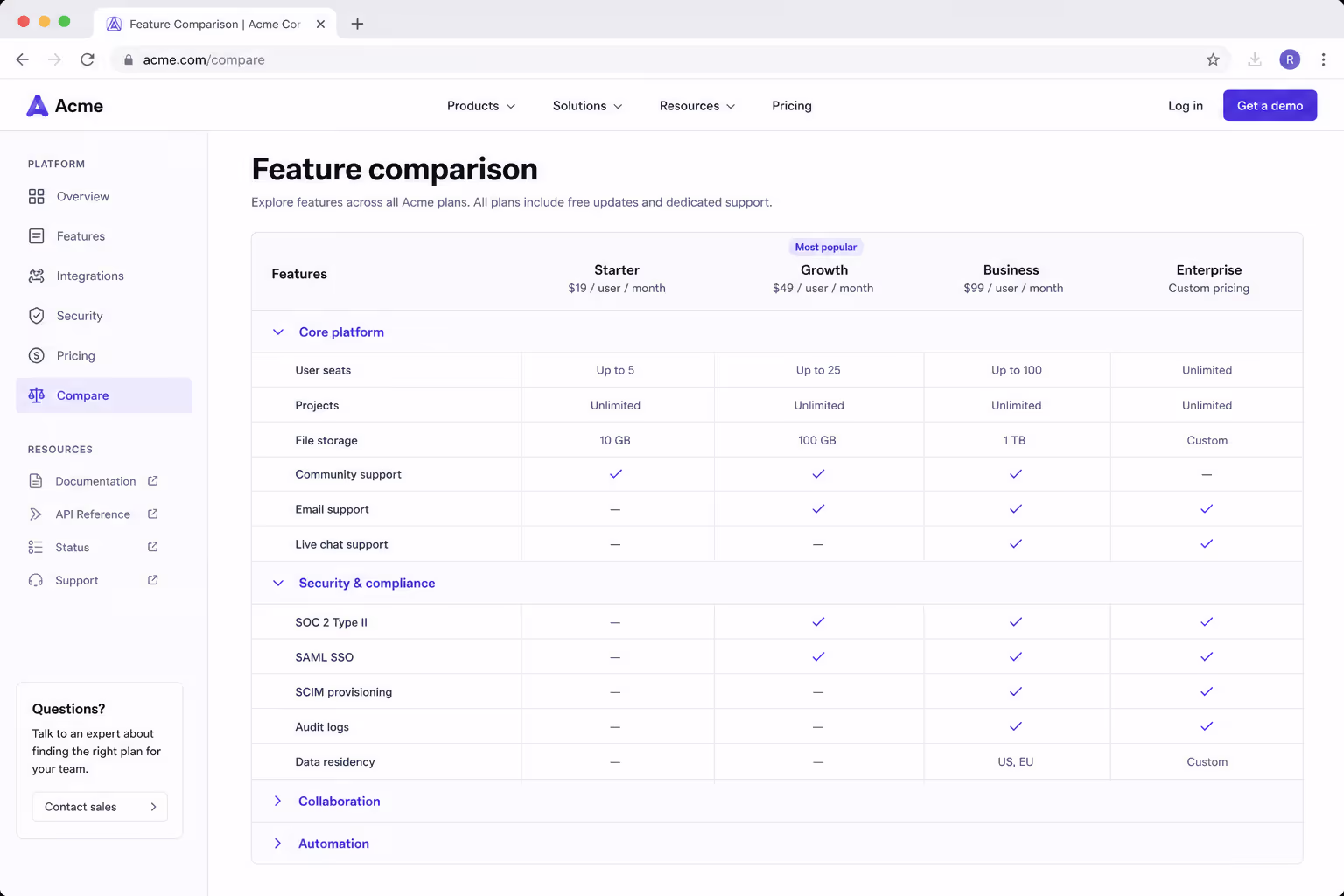This screenshot has width=1344, height=896.
Task: Open the Documentation link
Action: click(94, 481)
